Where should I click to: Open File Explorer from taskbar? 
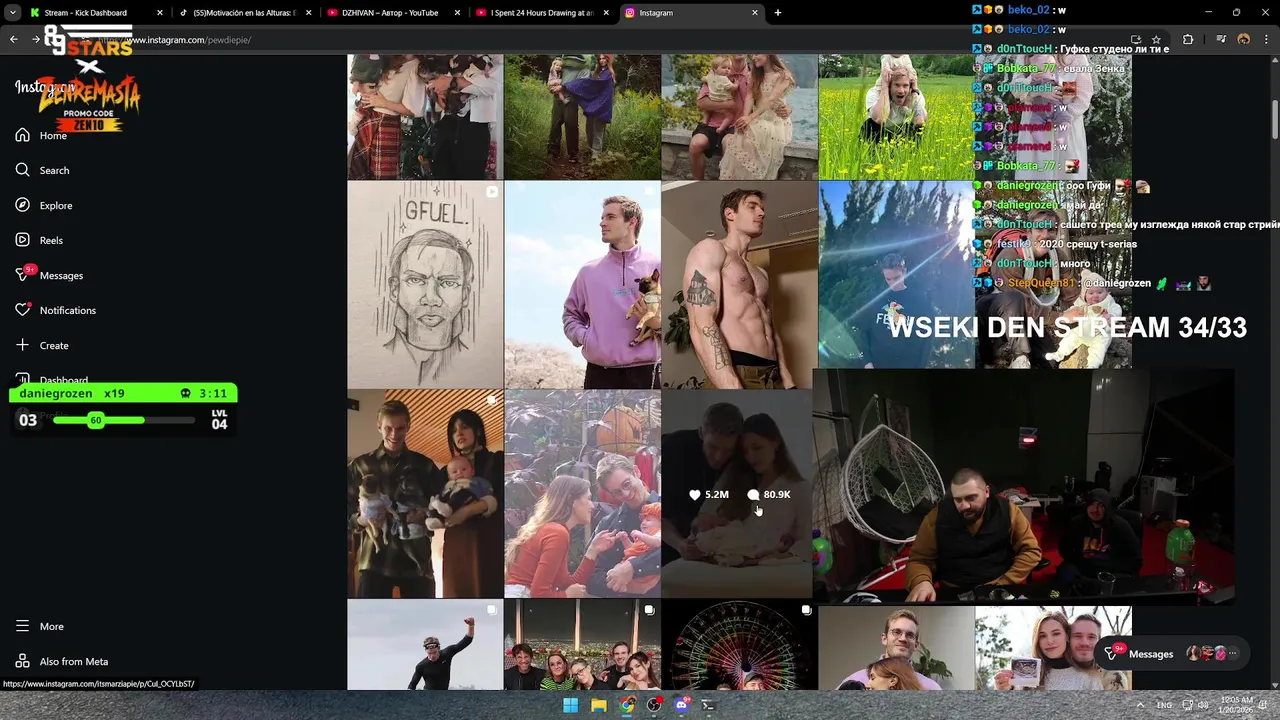[598, 705]
